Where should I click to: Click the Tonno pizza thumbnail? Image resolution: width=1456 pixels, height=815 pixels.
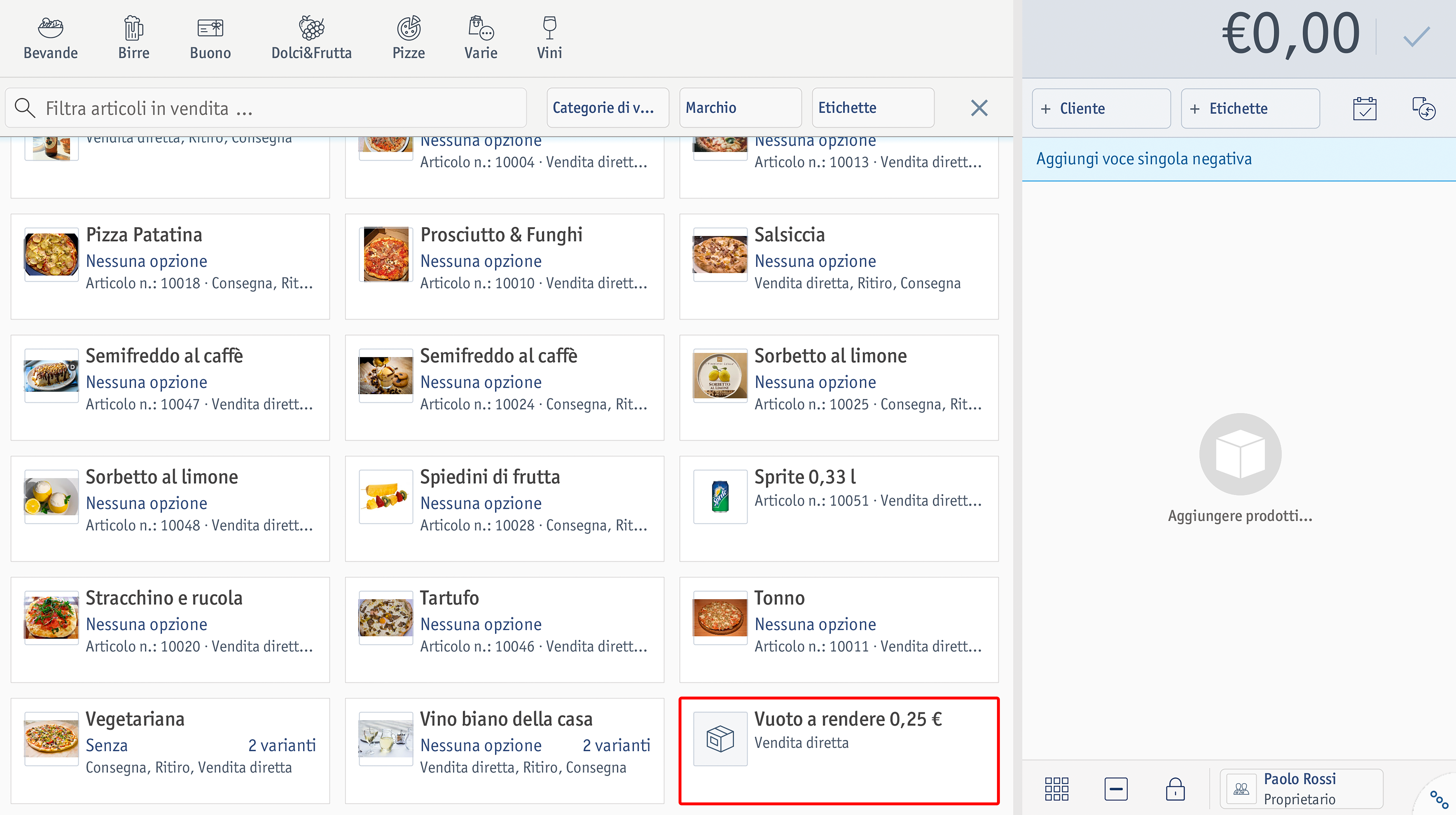[720, 618]
